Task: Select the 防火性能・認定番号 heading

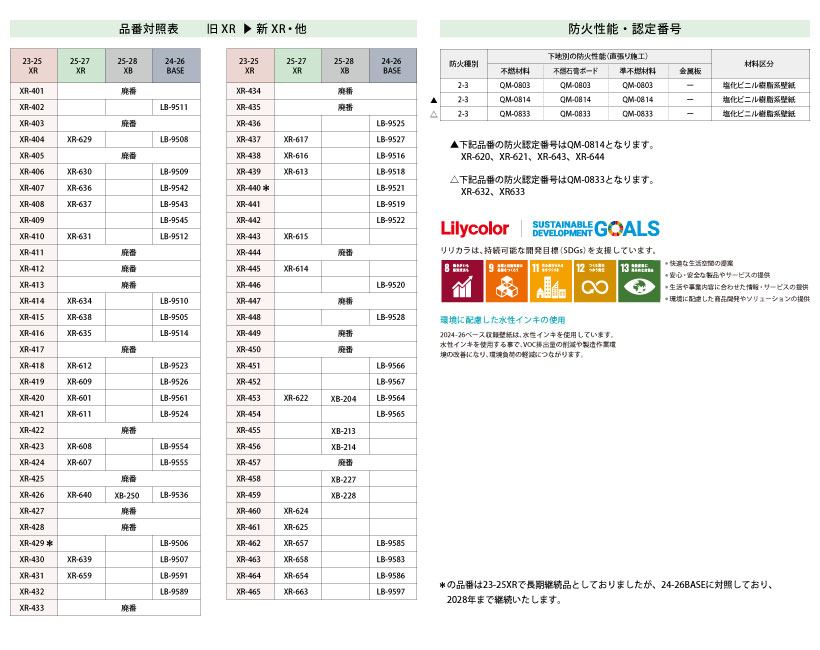Action: point(625,29)
